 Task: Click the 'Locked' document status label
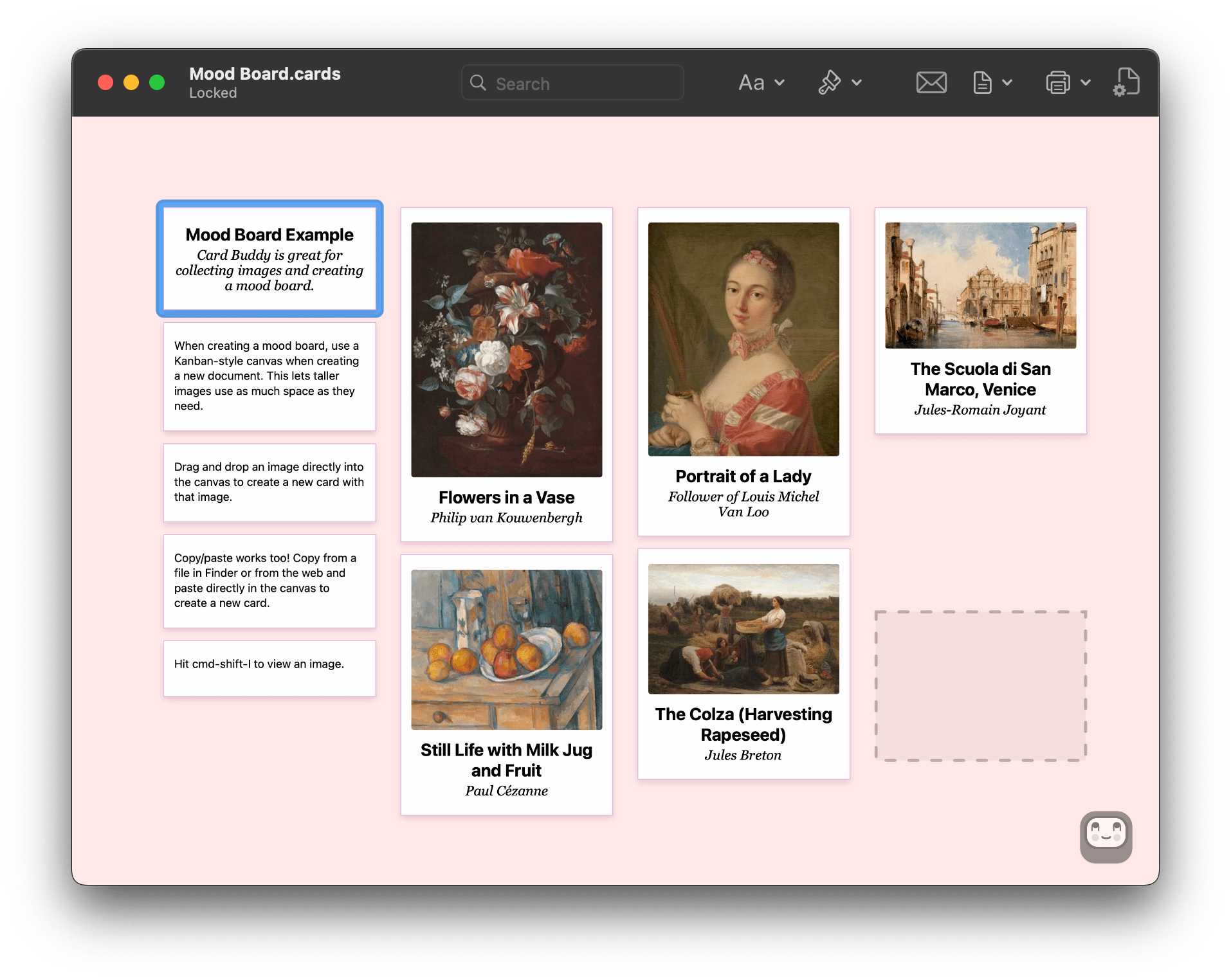(213, 93)
